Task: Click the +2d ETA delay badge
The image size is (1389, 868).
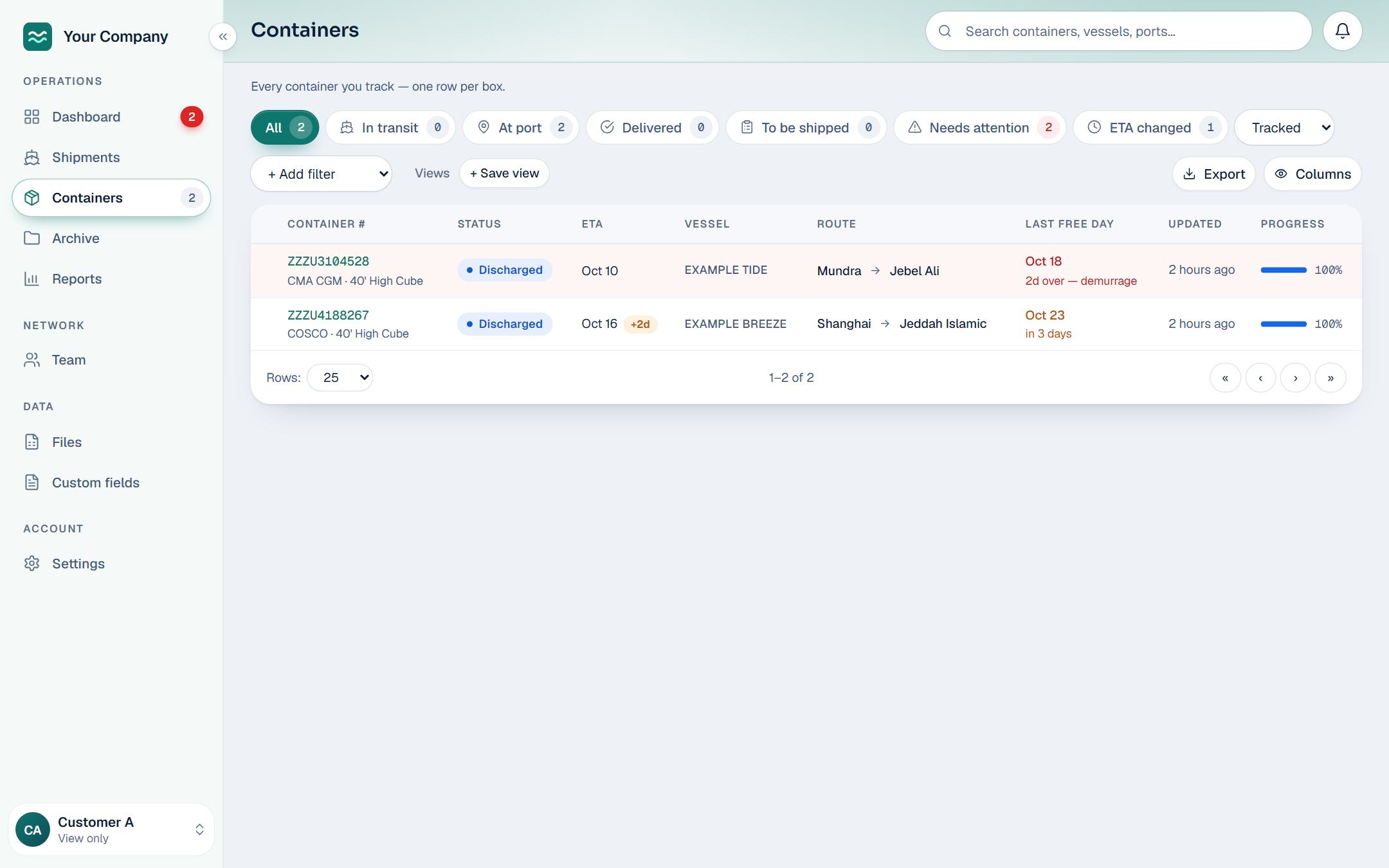Action: click(640, 324)
